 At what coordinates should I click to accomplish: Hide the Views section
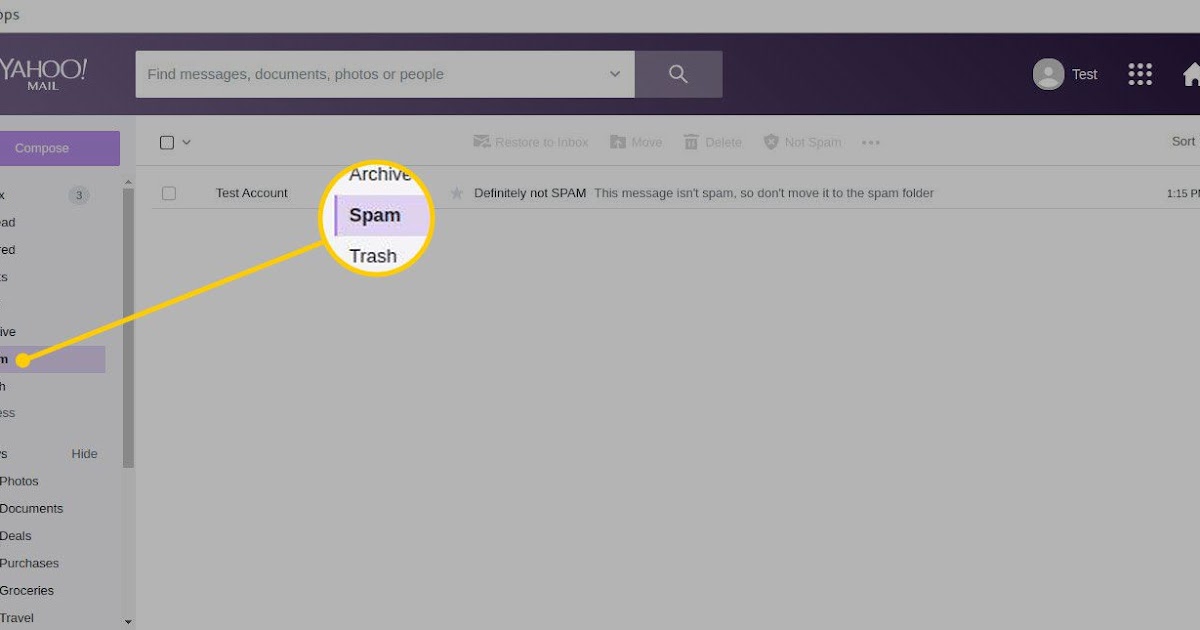tap(84, 454)
